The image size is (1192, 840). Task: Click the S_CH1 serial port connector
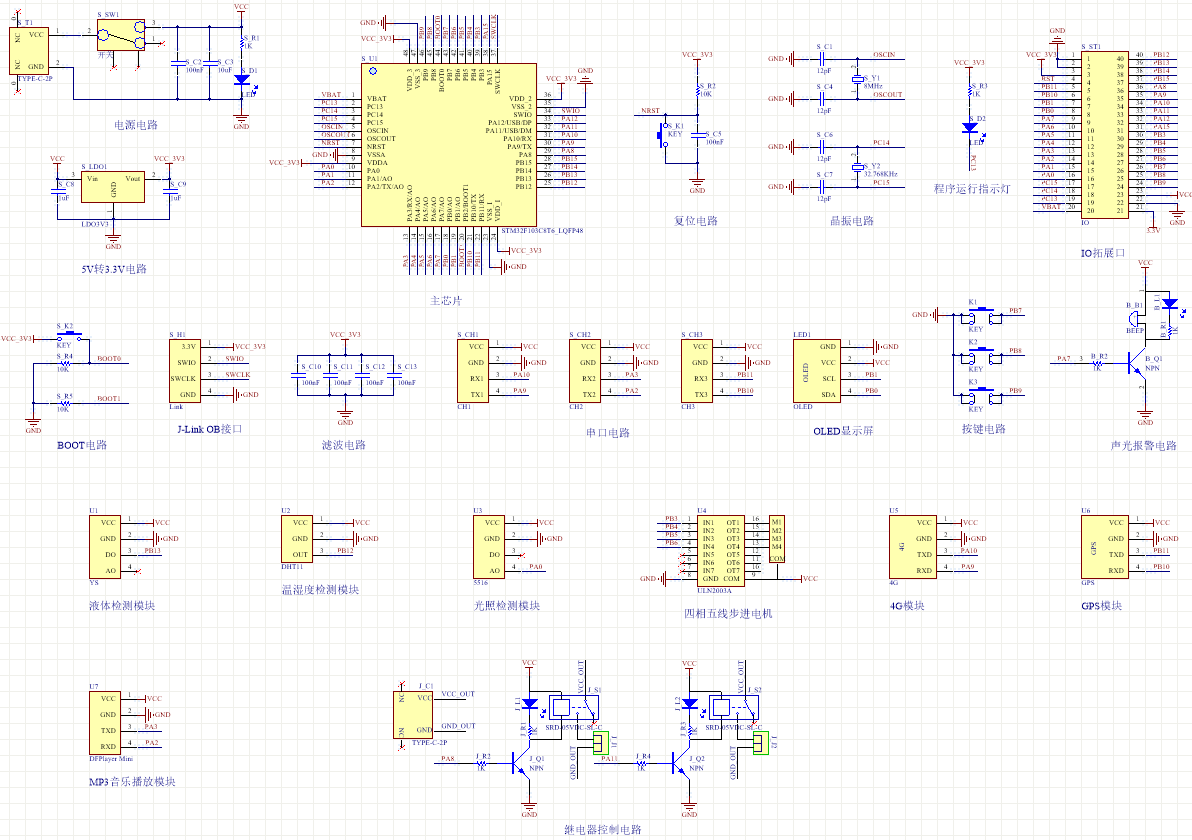[473, 370]
